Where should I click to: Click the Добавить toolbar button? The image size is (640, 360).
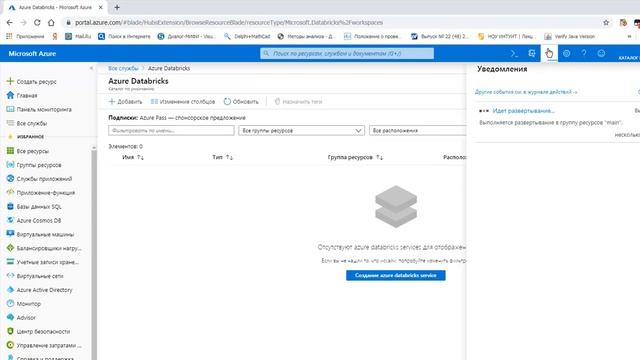click(125, 102)
